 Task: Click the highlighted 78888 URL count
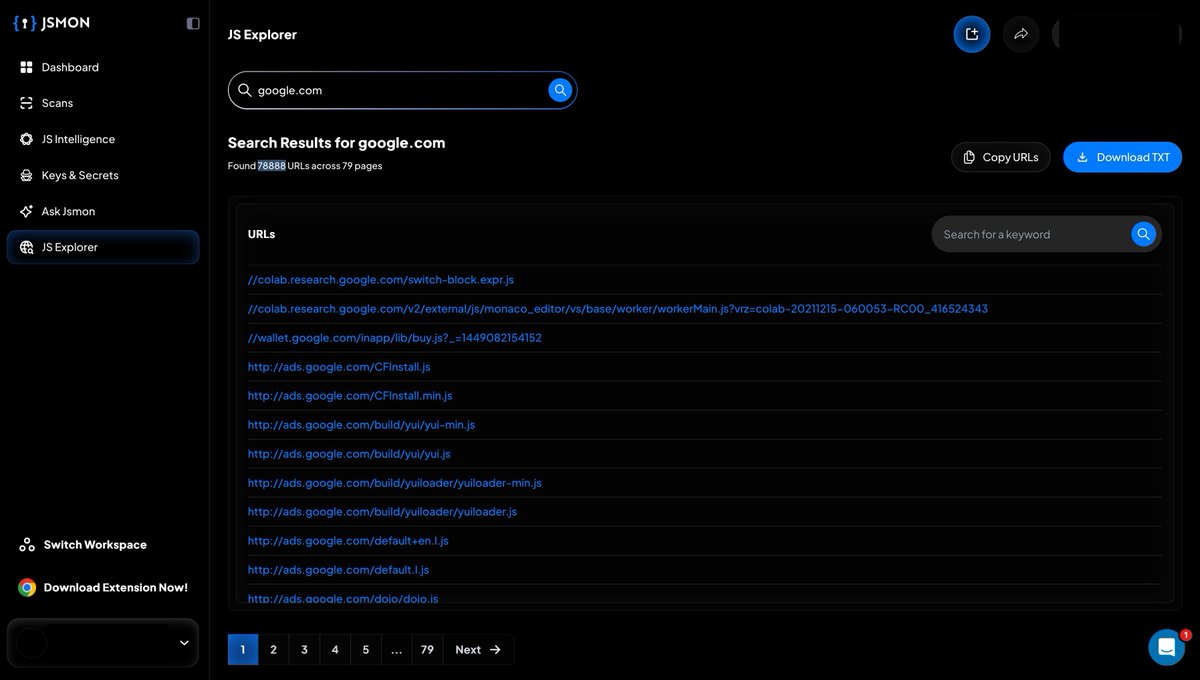272,166
